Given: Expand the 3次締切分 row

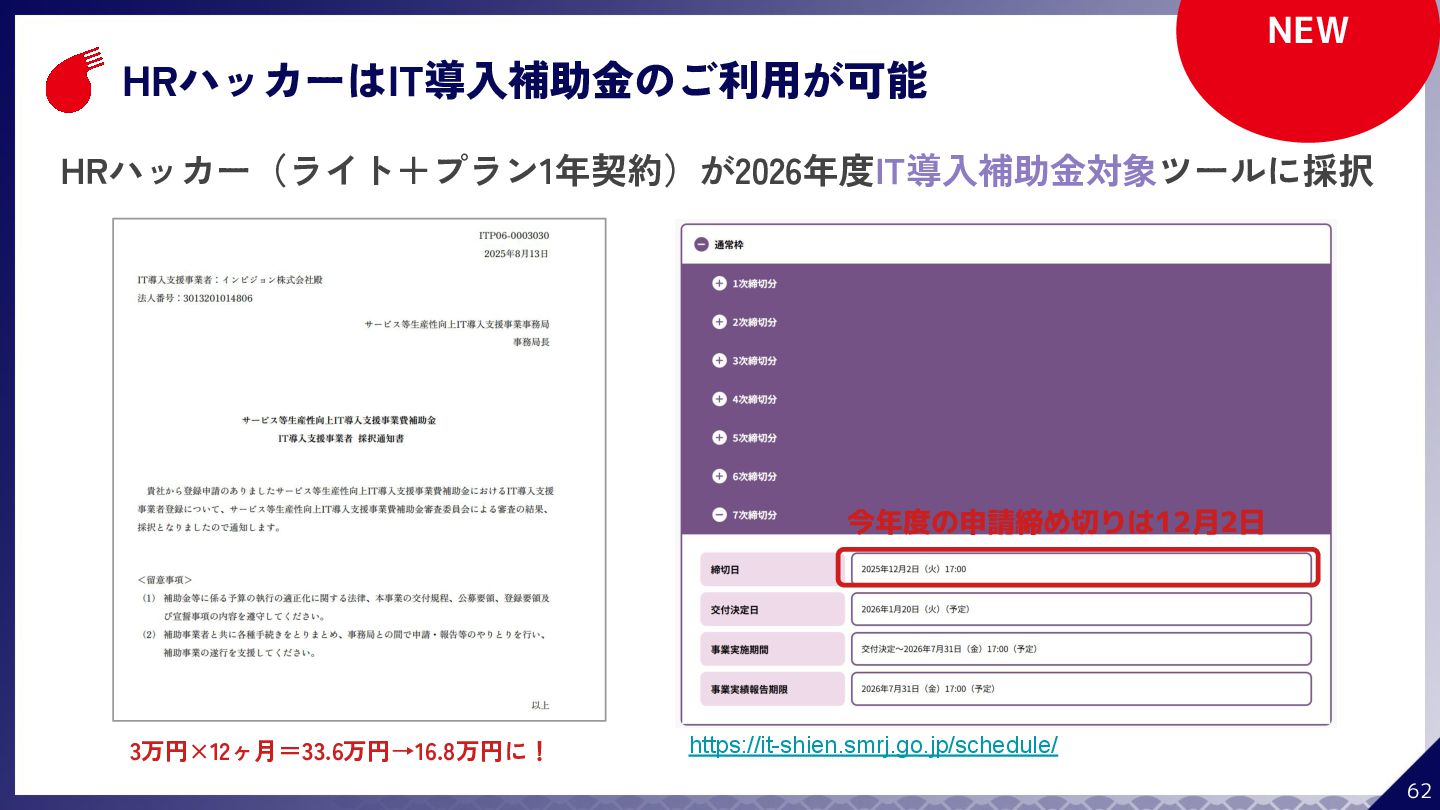Looking at the screenshot, I should point(719,360).
